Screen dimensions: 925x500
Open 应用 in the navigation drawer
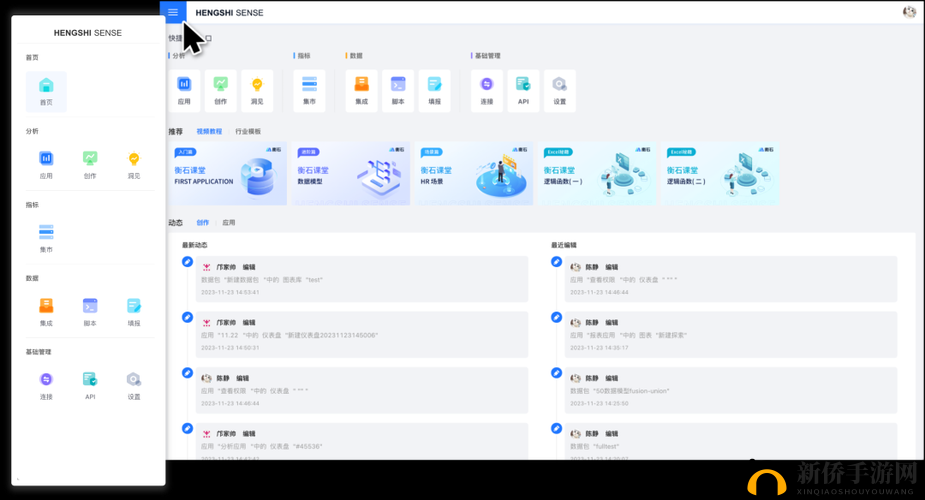[x=46, y=165]
